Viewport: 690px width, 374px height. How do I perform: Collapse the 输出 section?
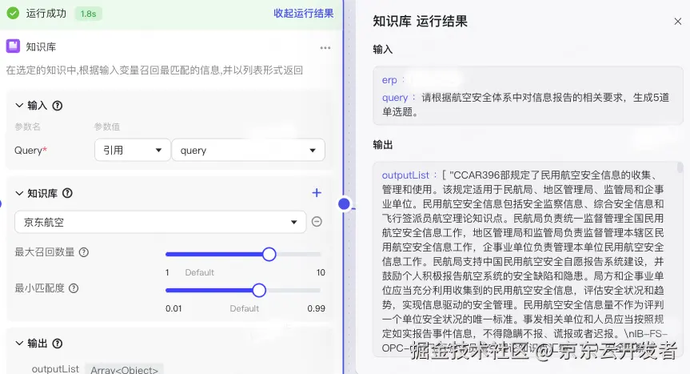point(19,343)
